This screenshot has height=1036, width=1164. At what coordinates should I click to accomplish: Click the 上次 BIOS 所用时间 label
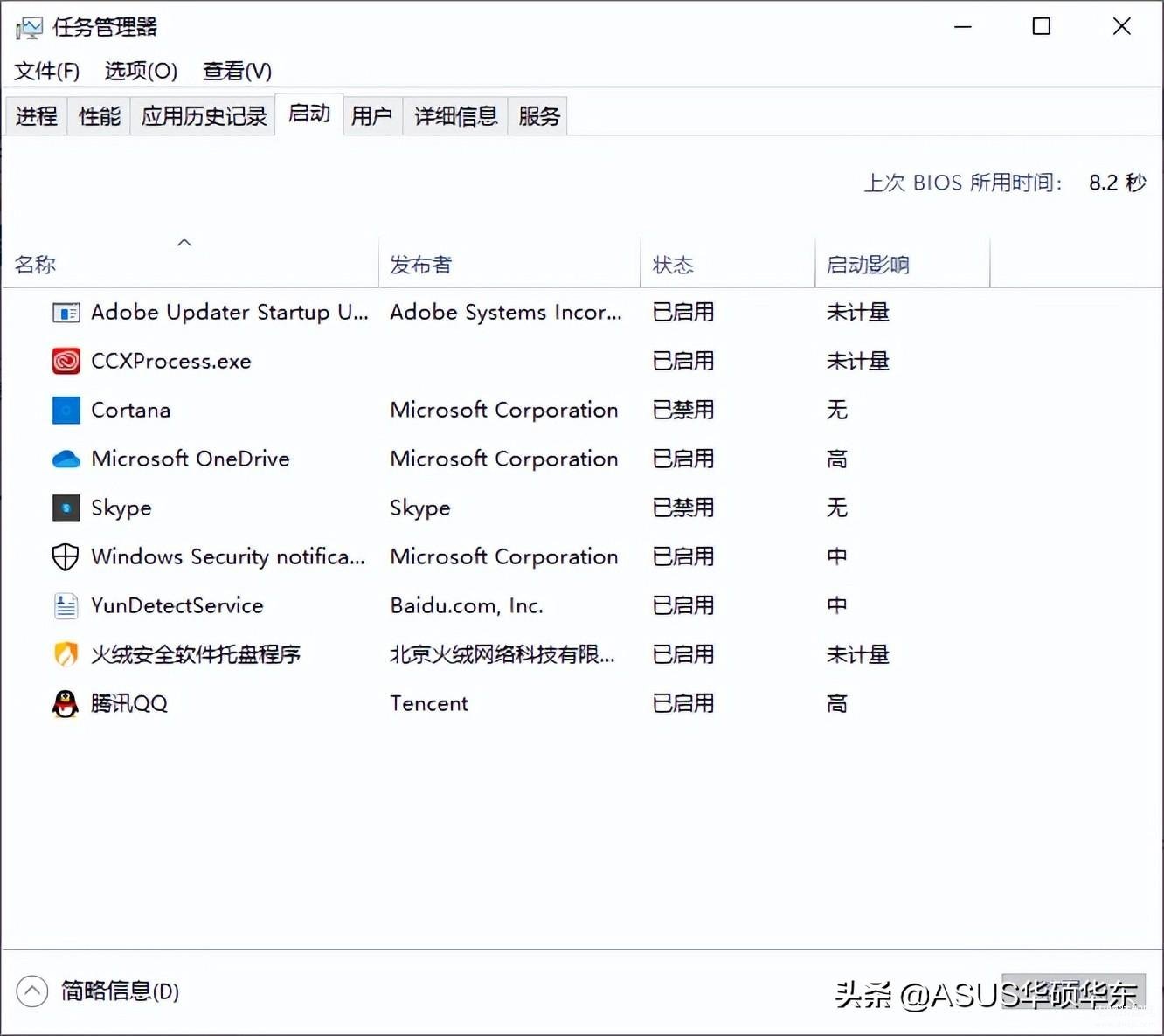coord(963,183)
